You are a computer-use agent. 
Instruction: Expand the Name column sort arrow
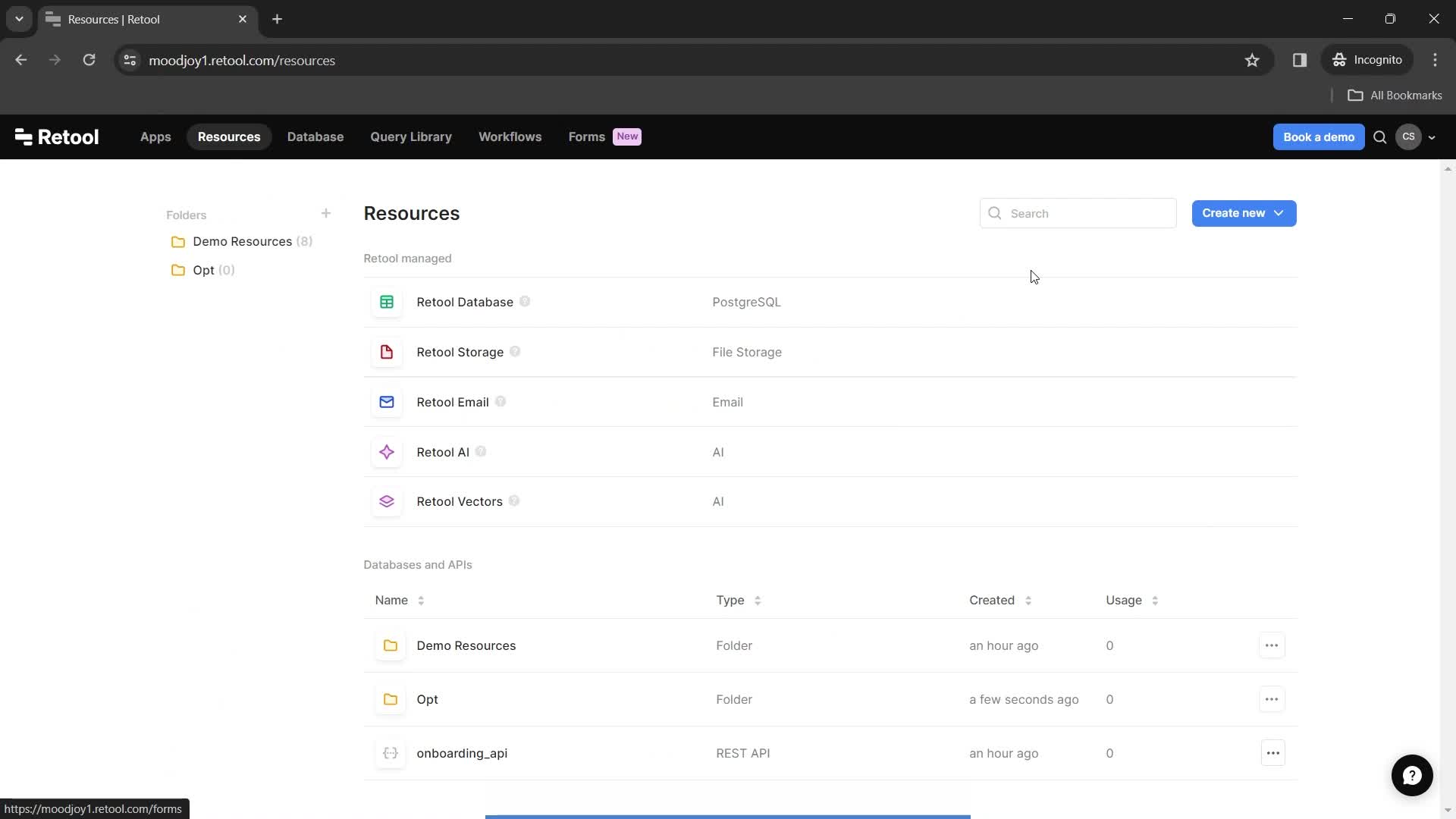click(421, 600)
